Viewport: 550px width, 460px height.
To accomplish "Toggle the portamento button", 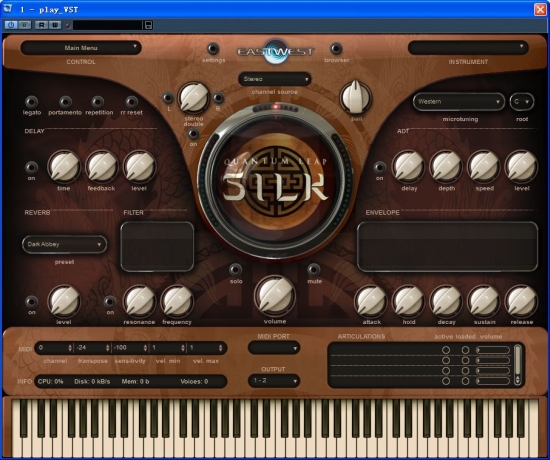I will (x=65, y=102).
